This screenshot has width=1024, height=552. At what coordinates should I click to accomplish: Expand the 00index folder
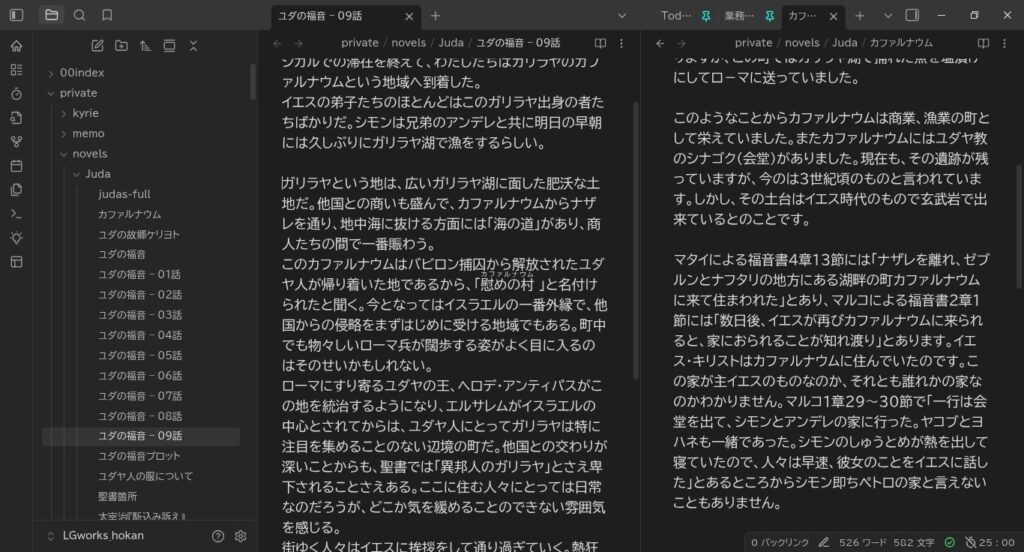(x=82, y=73)
